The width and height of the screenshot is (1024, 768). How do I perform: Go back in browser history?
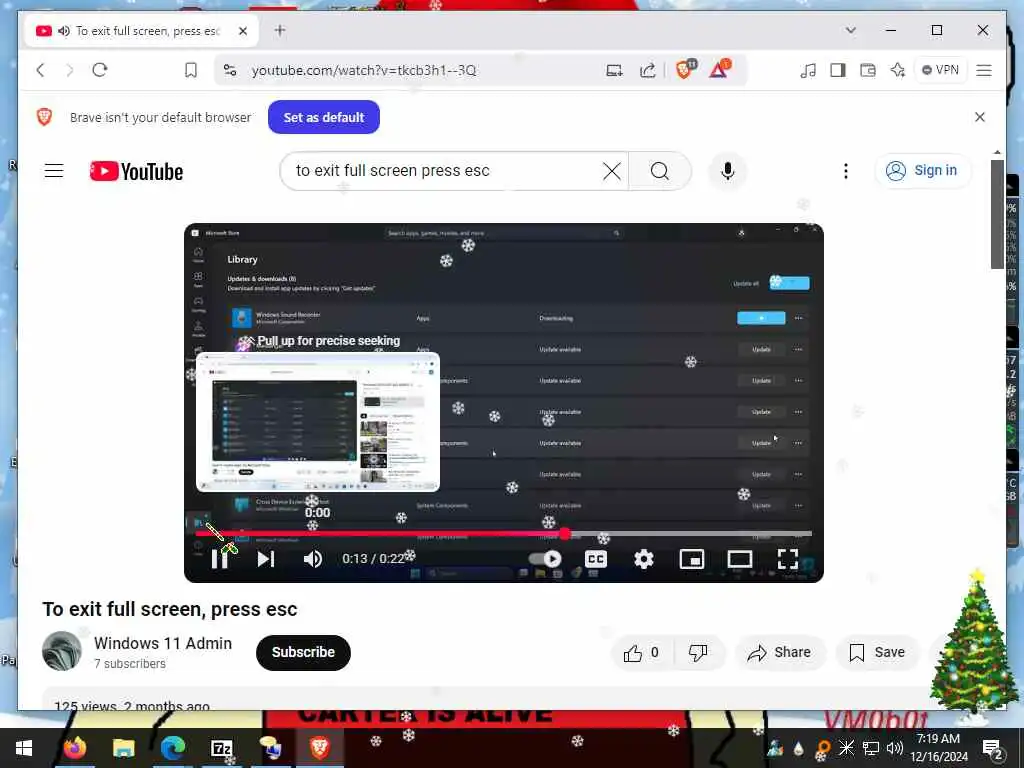40,70
